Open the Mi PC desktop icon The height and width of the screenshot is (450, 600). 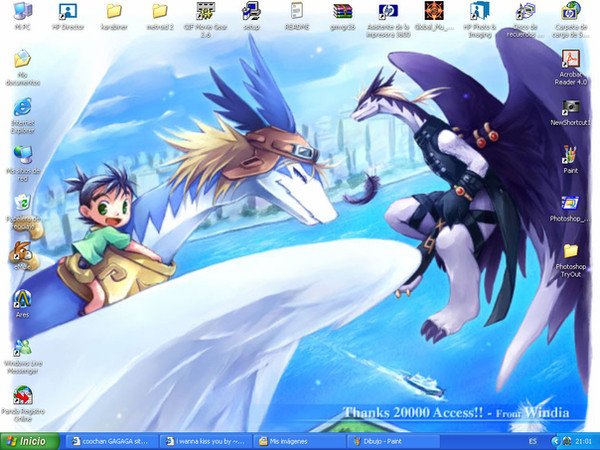click(23, 11)
